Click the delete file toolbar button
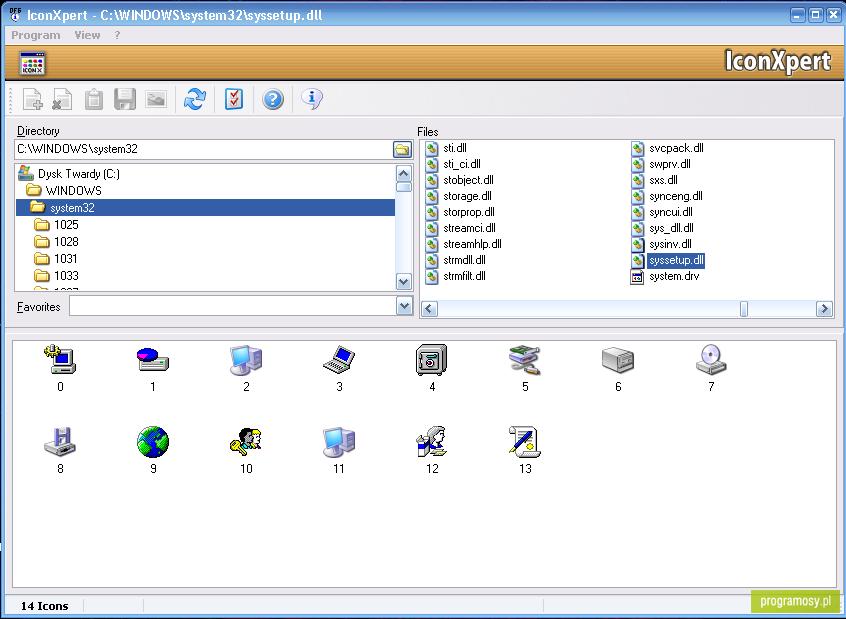Screen dimensions: 846x619 coord(63,99)
